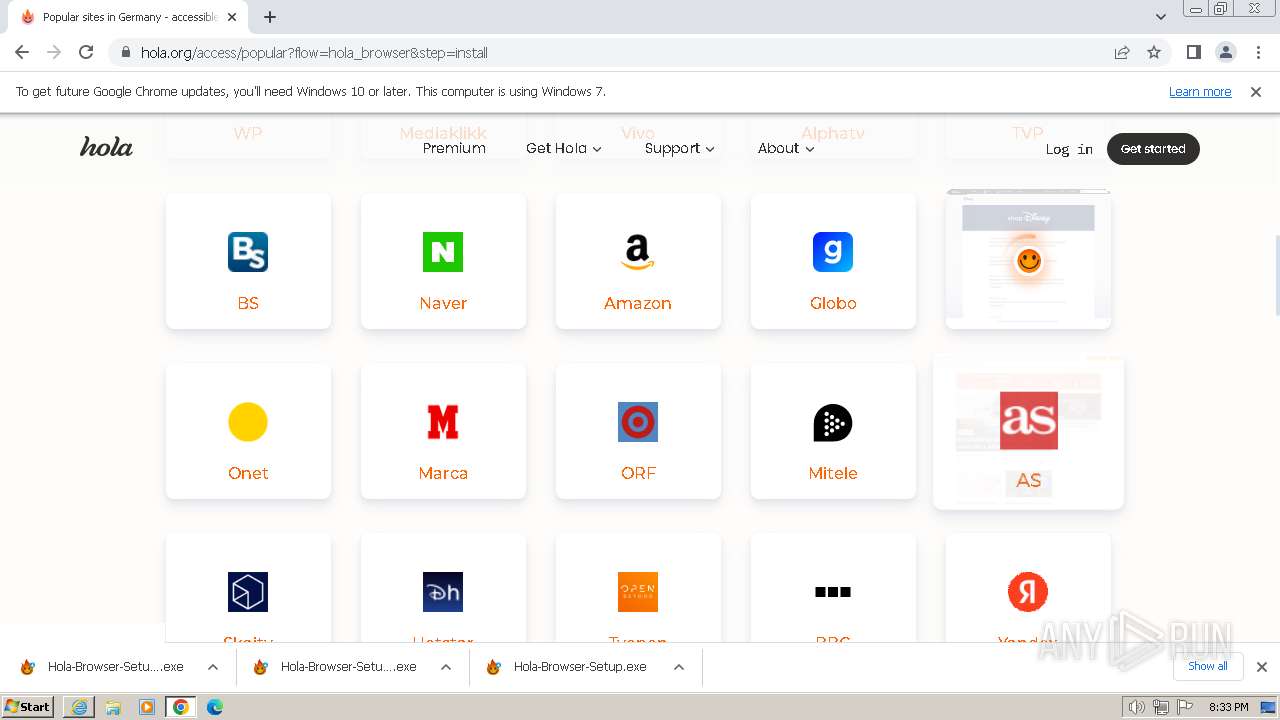Close the Popular sites in Germany tab

click(x=232, y=17)
